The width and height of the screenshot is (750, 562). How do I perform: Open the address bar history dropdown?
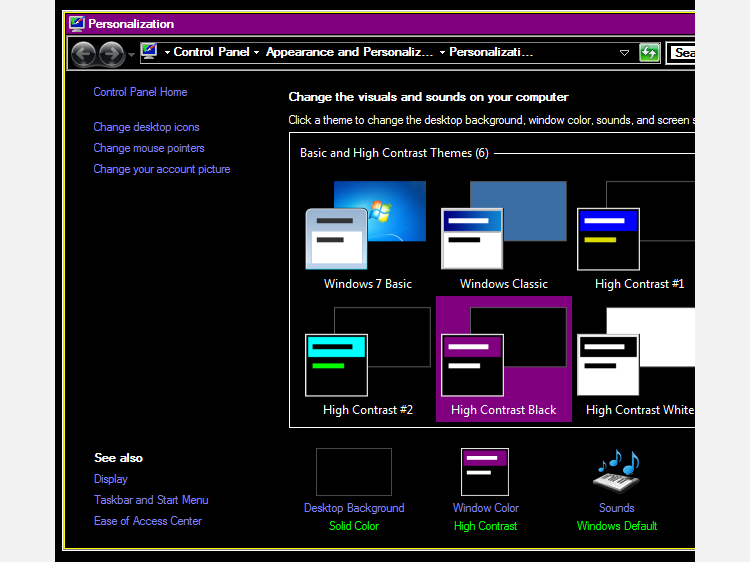pos(624,53)
